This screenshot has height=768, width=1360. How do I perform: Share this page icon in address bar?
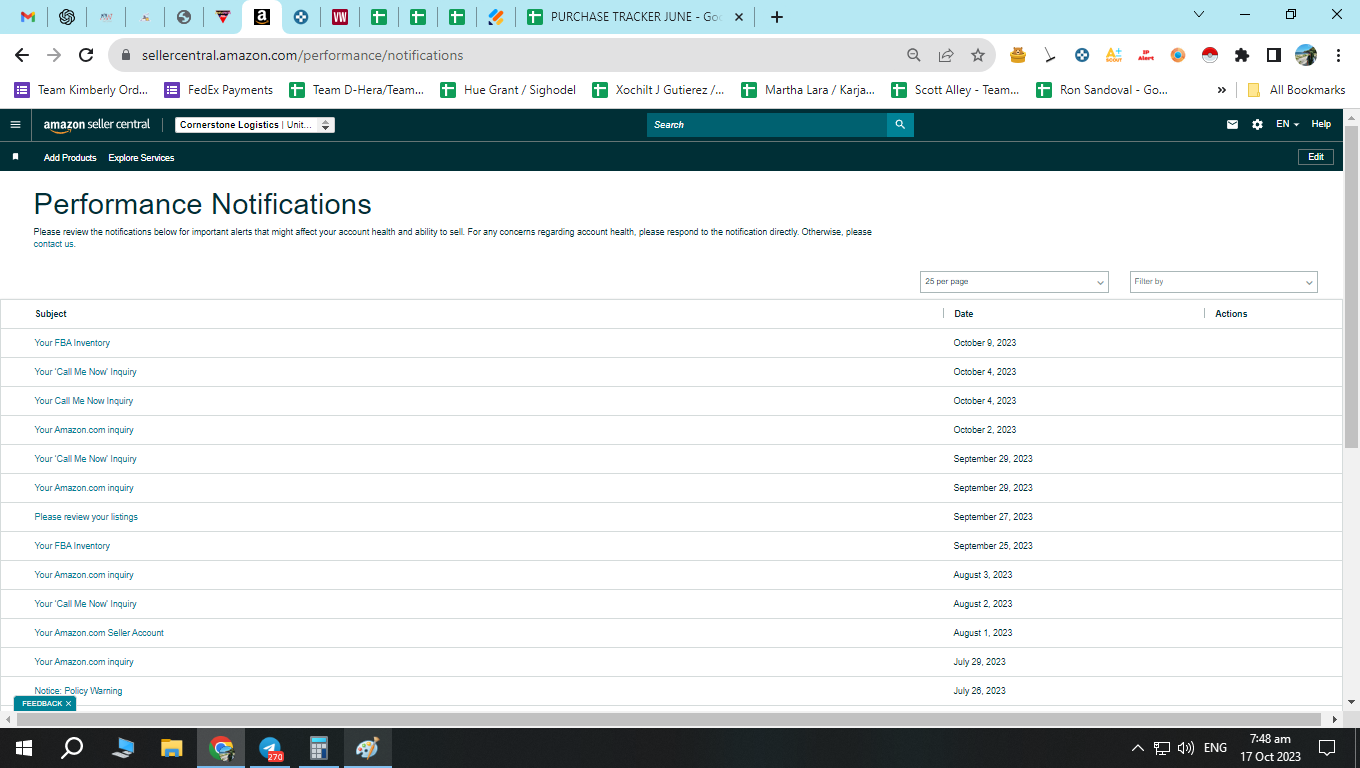[946, 55]
